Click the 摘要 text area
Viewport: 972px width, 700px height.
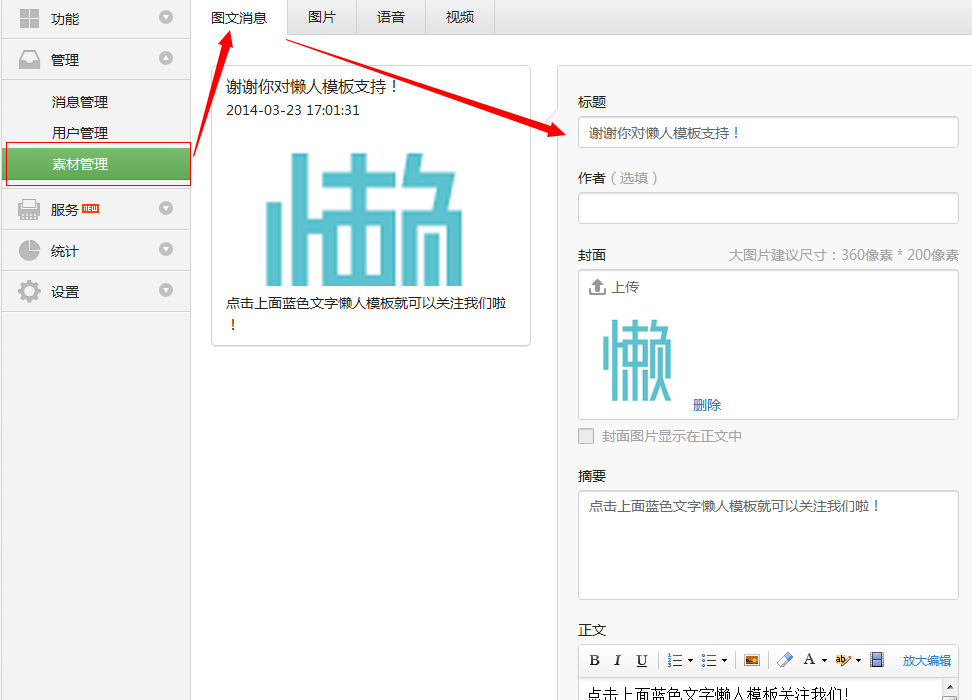coord(768,545)
